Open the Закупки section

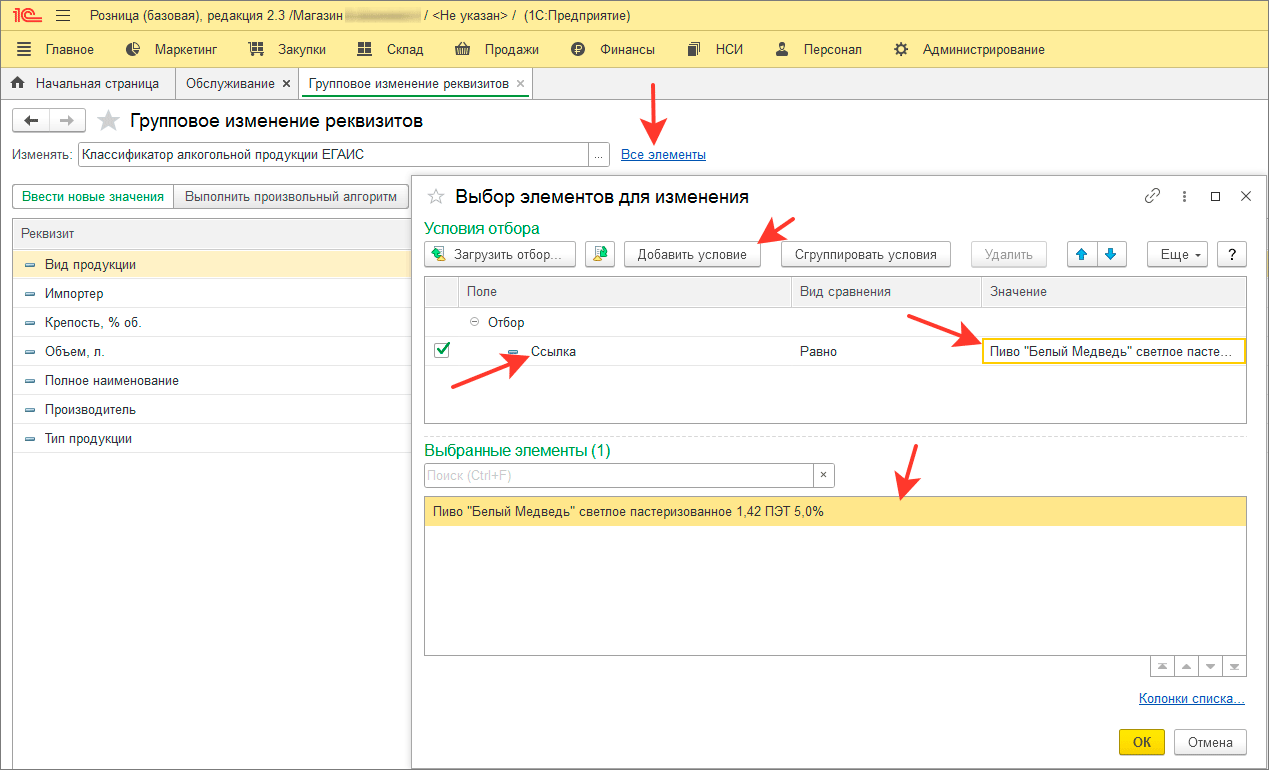(287, 49)
